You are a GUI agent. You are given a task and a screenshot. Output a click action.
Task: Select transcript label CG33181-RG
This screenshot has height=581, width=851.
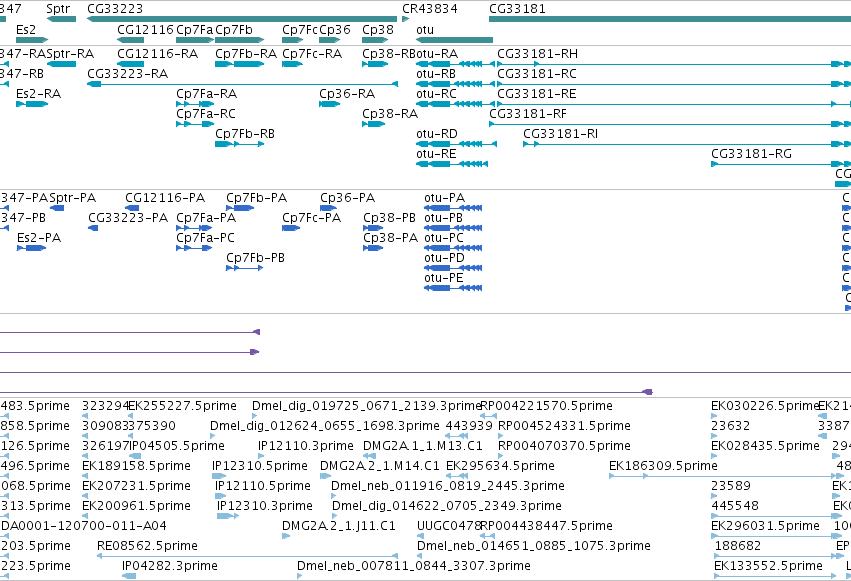751,154
